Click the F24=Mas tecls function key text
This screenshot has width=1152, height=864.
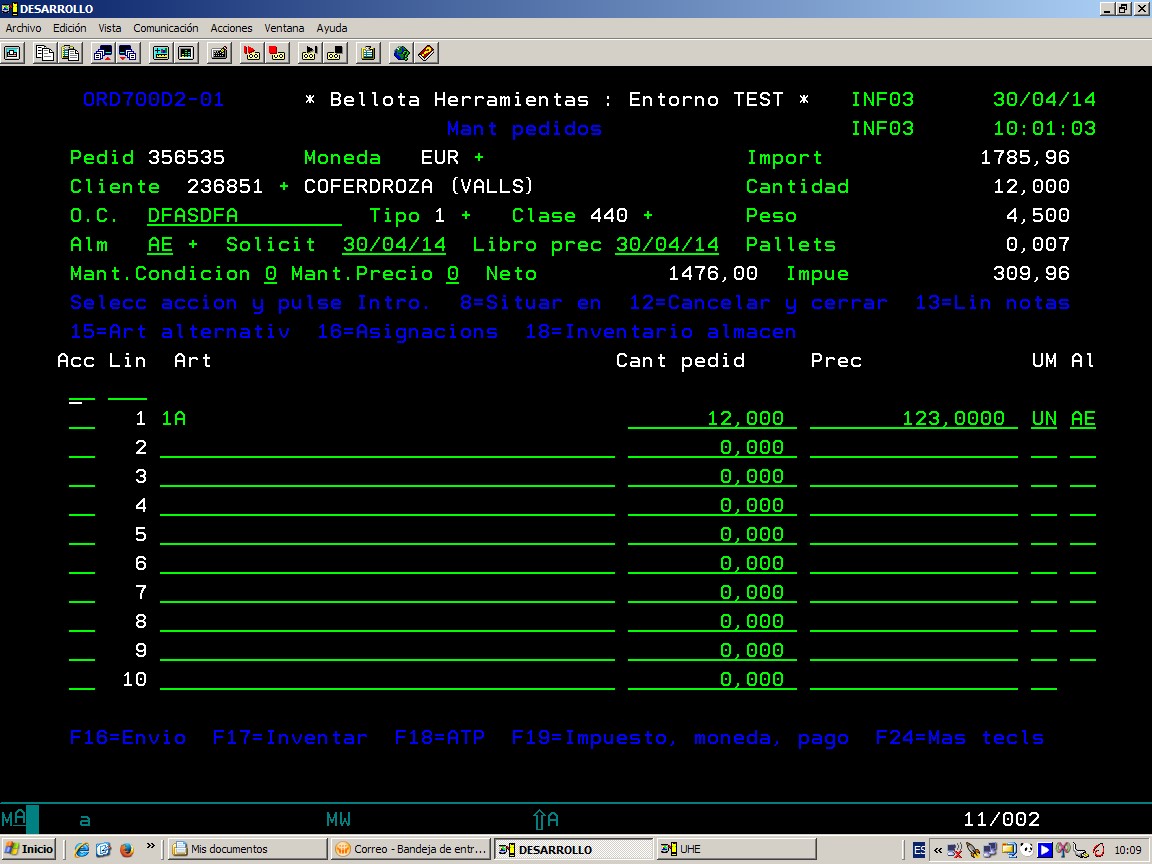[x=959, y=738]
